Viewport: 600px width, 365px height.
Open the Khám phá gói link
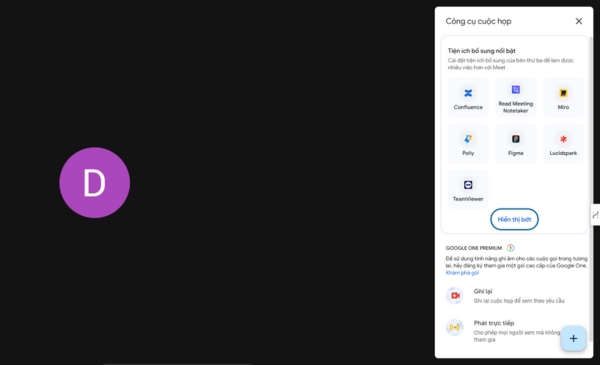pos(462,273)
